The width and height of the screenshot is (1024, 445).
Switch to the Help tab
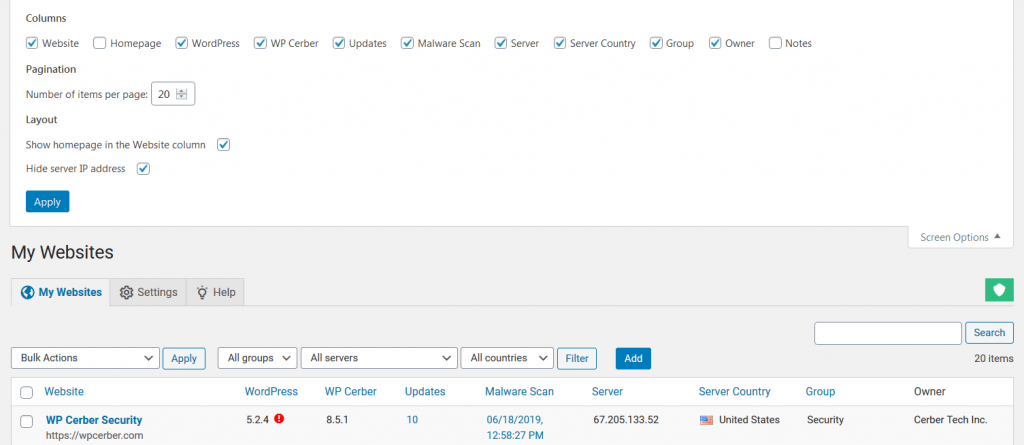216,292
